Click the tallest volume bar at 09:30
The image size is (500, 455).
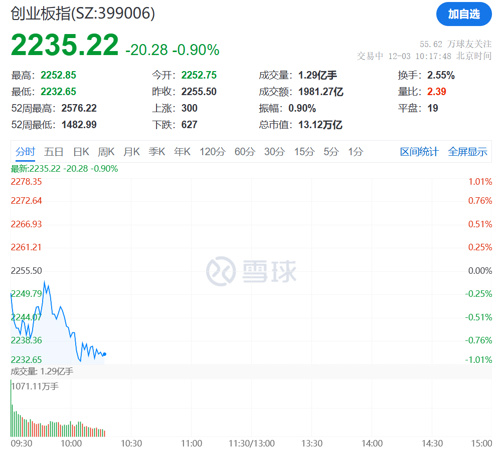coord(11,408)
